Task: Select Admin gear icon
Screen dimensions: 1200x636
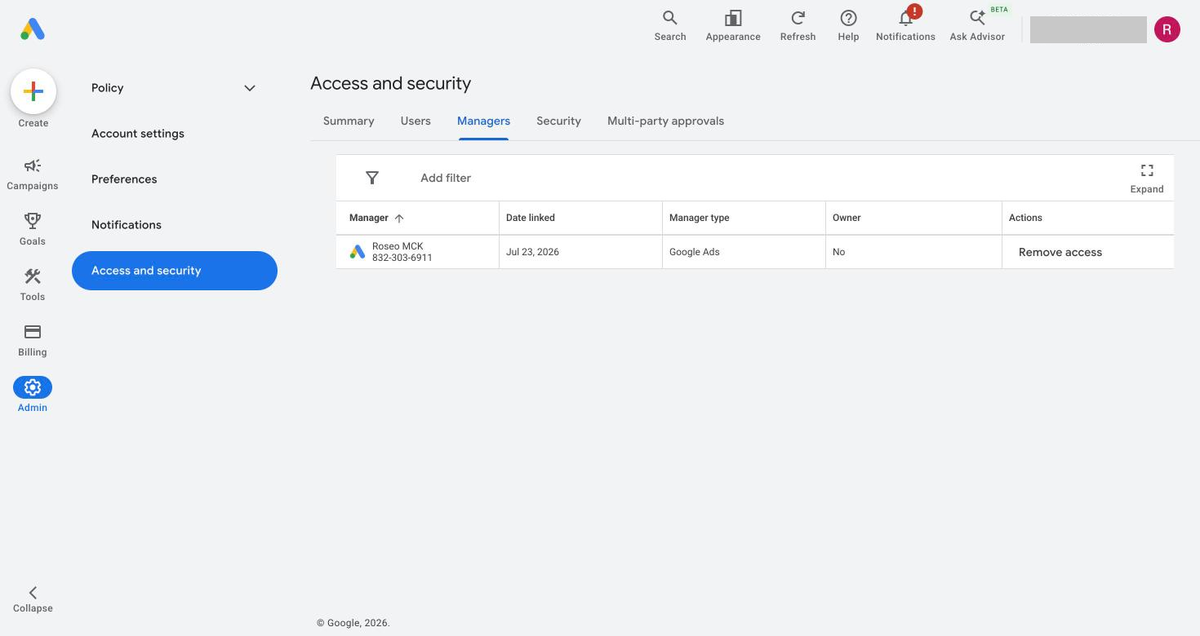Action: click(32, 387)
